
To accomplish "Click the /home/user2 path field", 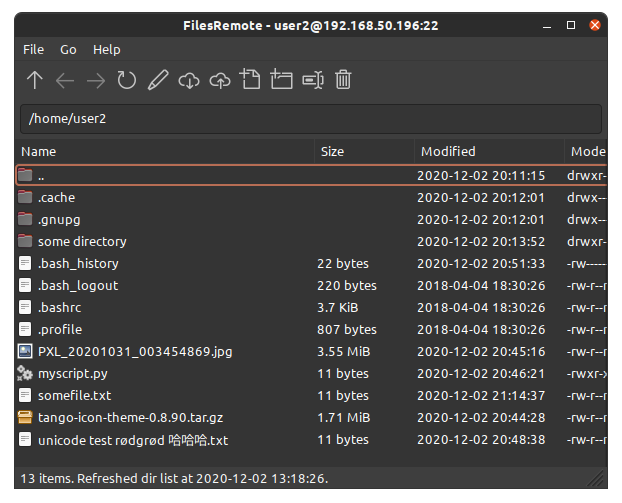I will click(311, 119).
